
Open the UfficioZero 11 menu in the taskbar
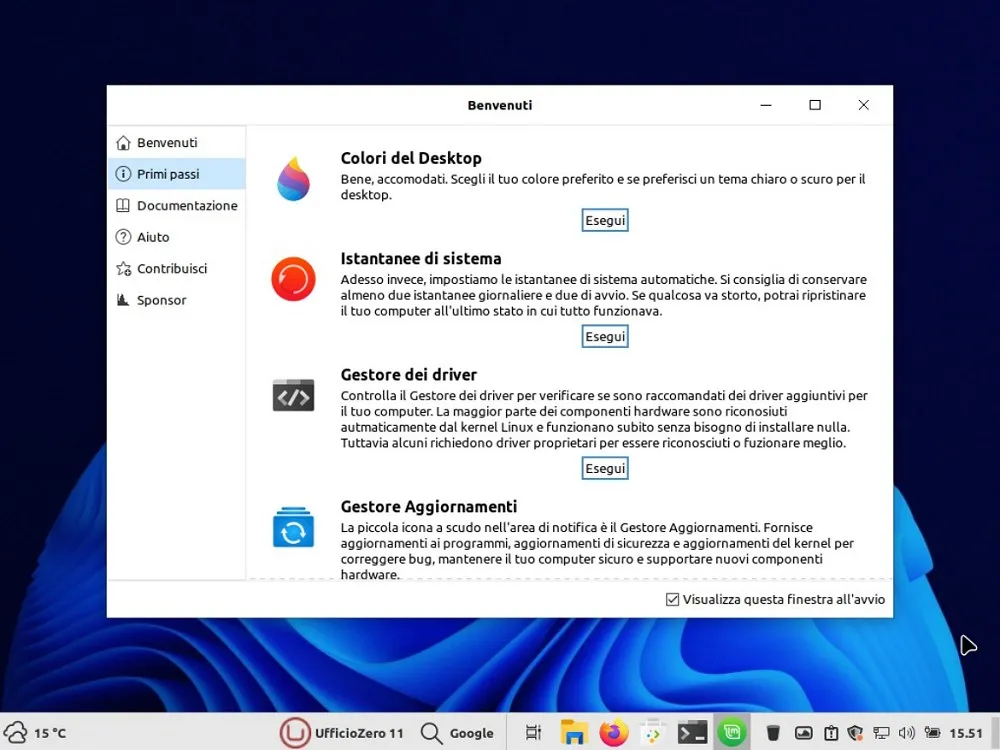tap(342, 733)
